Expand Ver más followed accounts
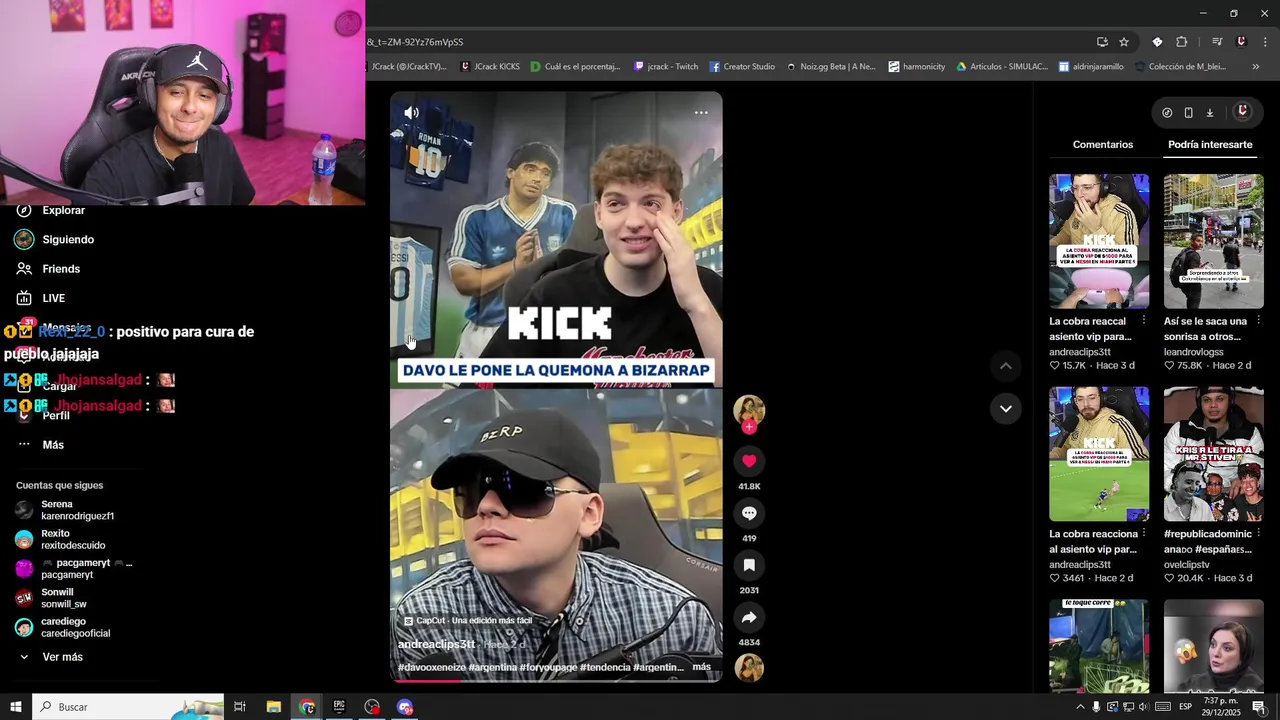1280x720 pixels. 62,657
